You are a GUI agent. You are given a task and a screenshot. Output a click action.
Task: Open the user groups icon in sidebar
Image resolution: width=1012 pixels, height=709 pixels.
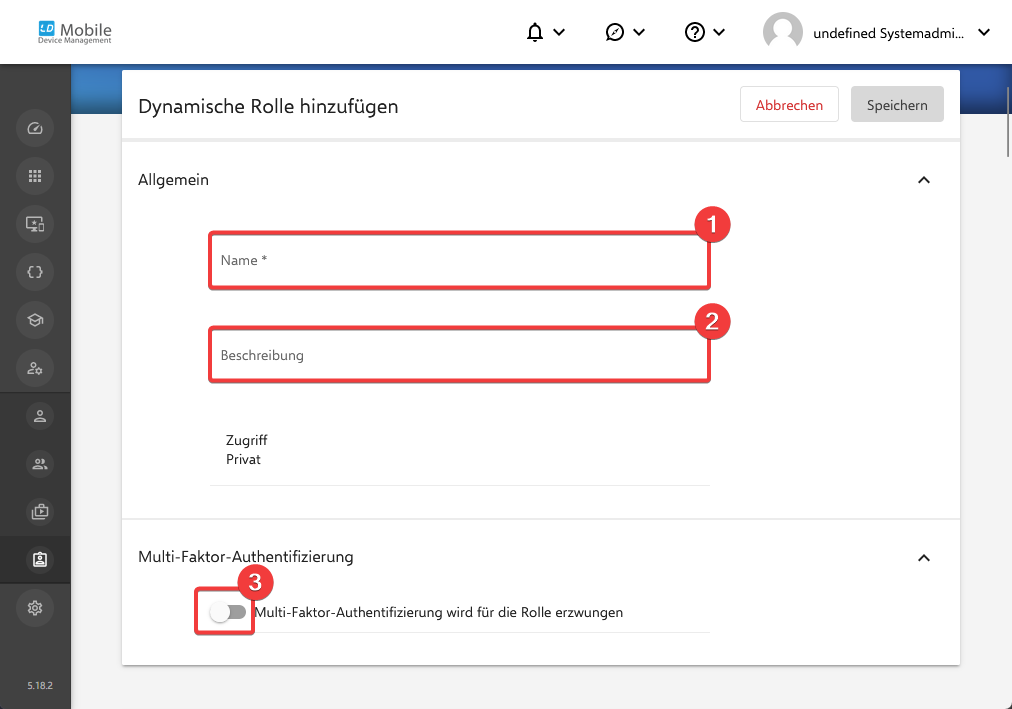pos(40,464)
